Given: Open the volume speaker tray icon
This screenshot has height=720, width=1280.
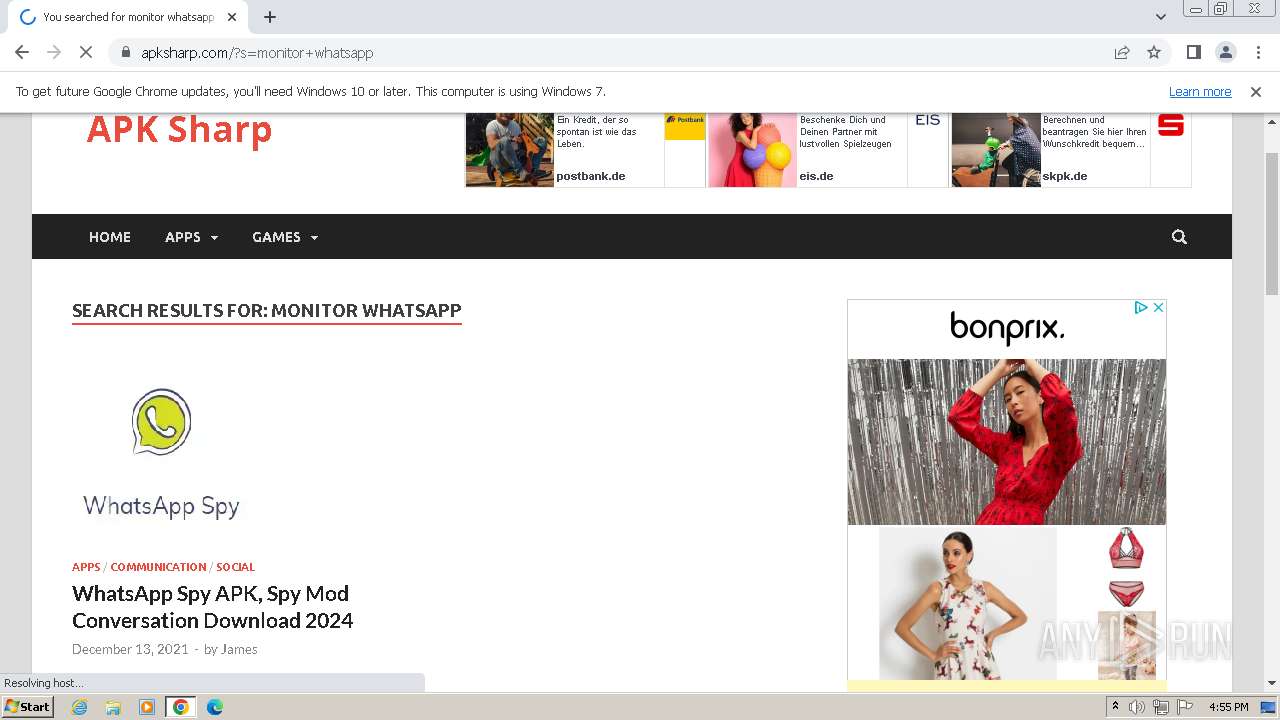Looking at the screenshot, I should click(1137, 707).
